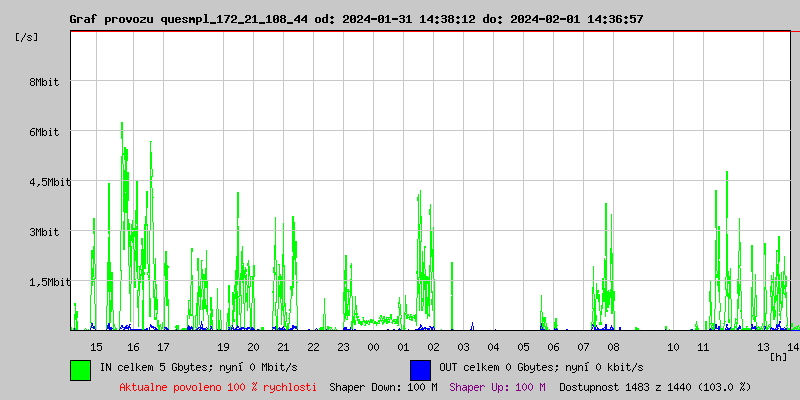Select hour 11 on the time axis
The height and width of the screenshot is (400, 800).
(x=703, y=346)
